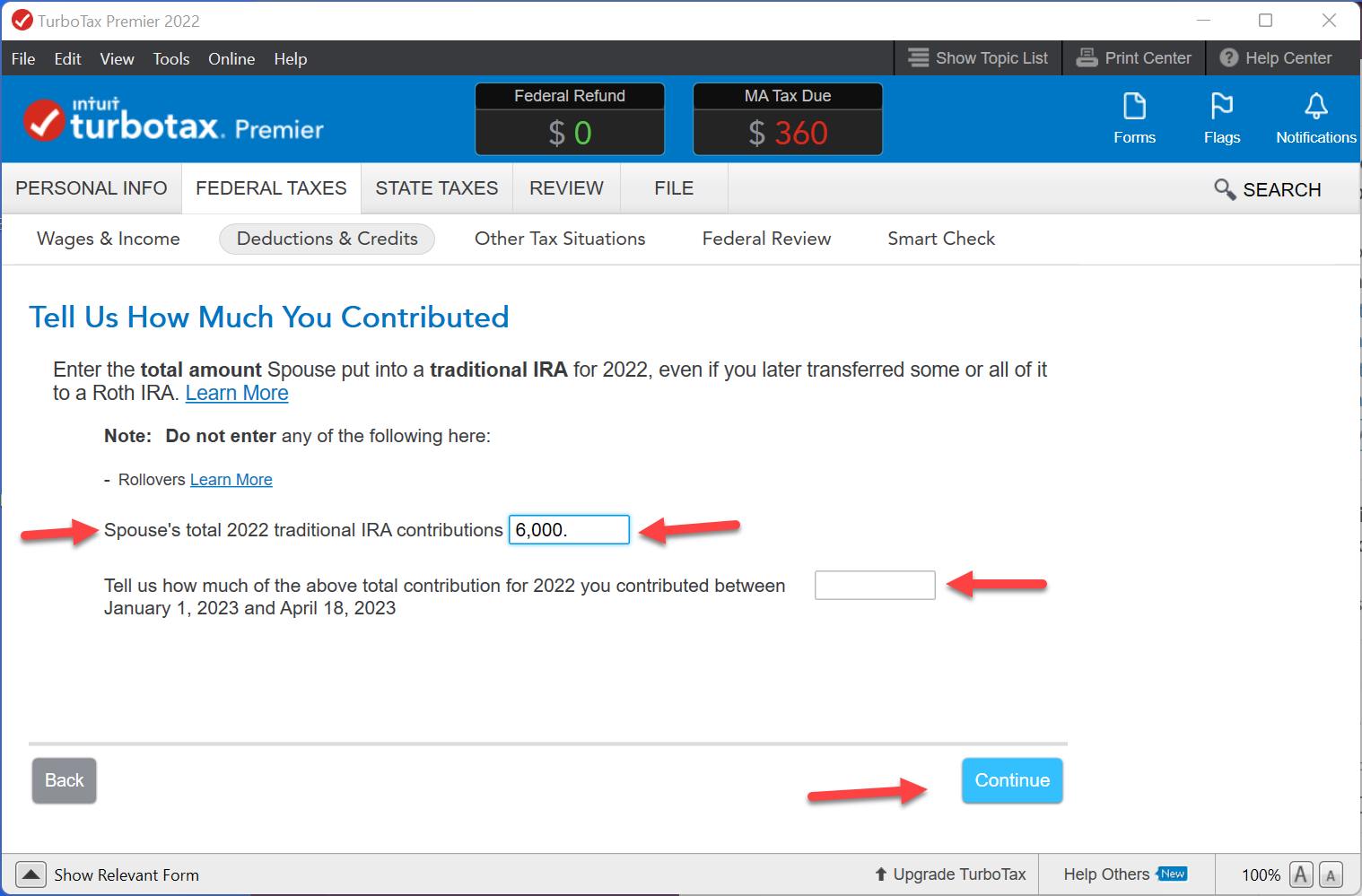Switch to the File tab
Image resolution: width=1362 pixels, height=896 pixels.
click(x=674, y=188)
